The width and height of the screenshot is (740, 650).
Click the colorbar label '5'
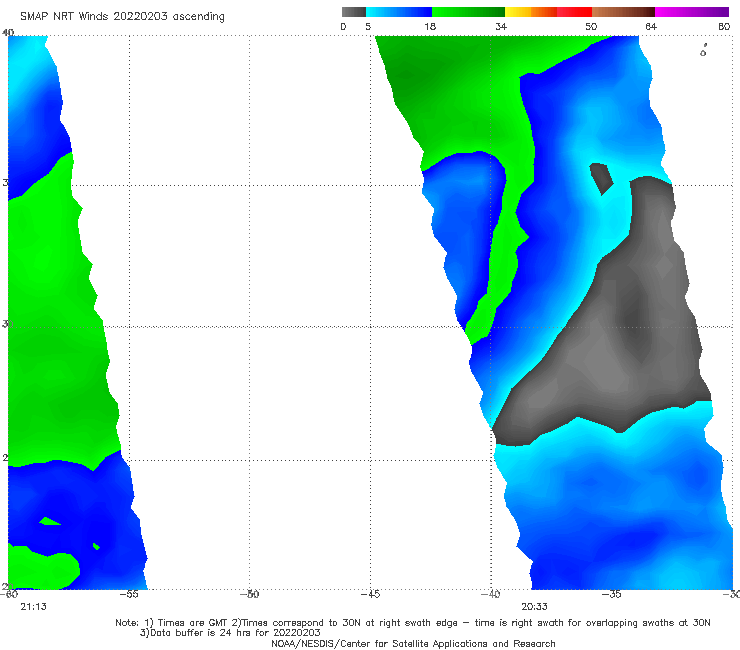[x=368, y=26]
